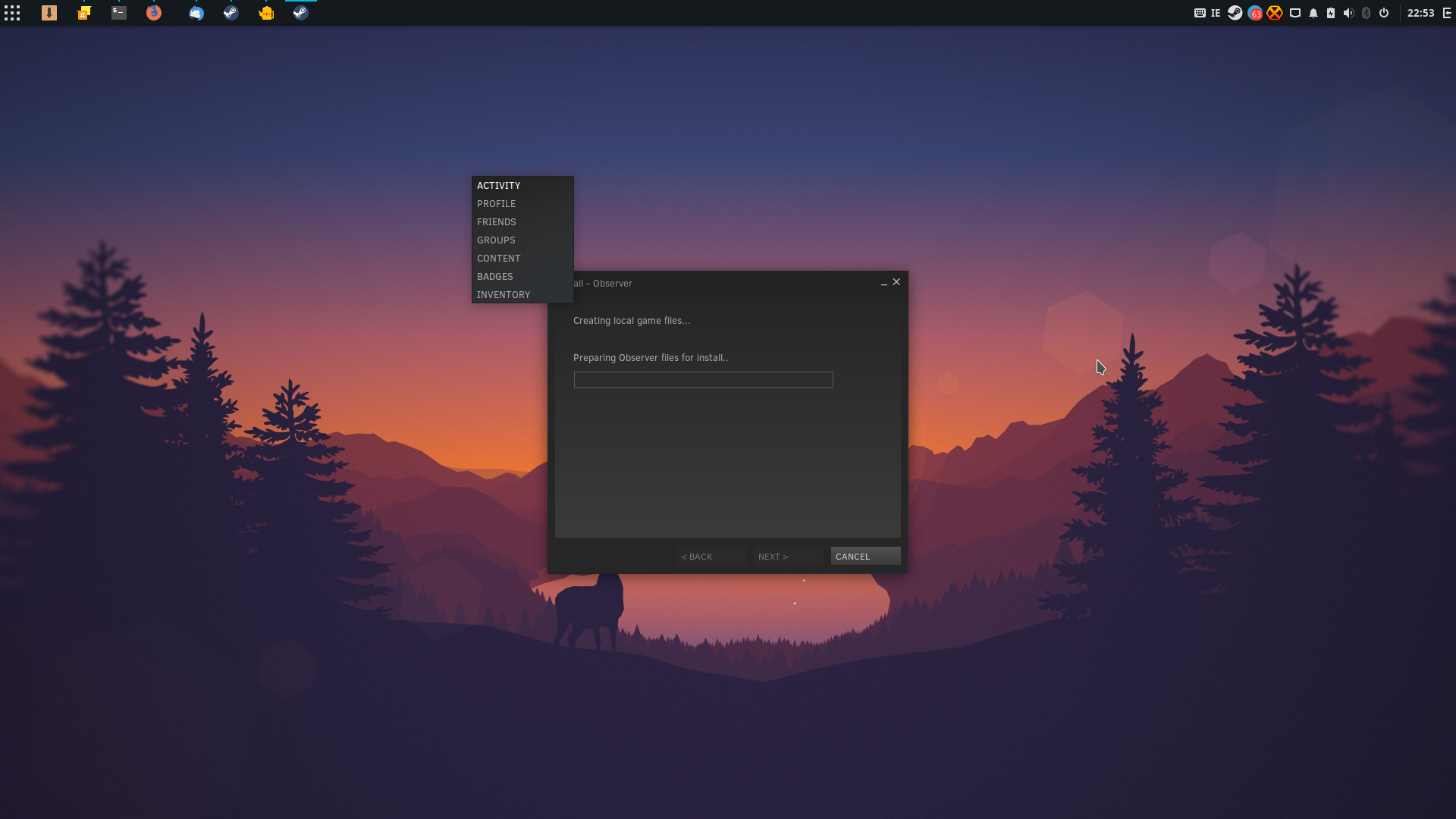Toggle the Raven sidebar panel icon
Viewport: 1456px width, 819px height.
1448,13
